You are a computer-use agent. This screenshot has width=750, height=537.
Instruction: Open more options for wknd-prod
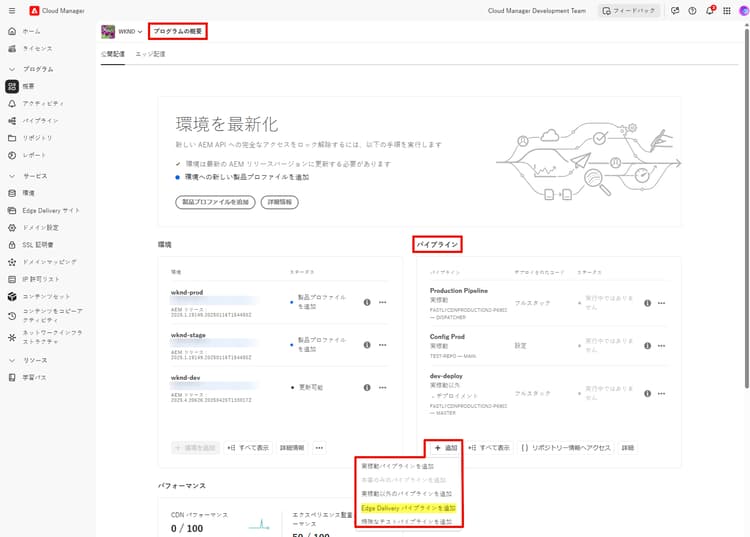(383, 302)
